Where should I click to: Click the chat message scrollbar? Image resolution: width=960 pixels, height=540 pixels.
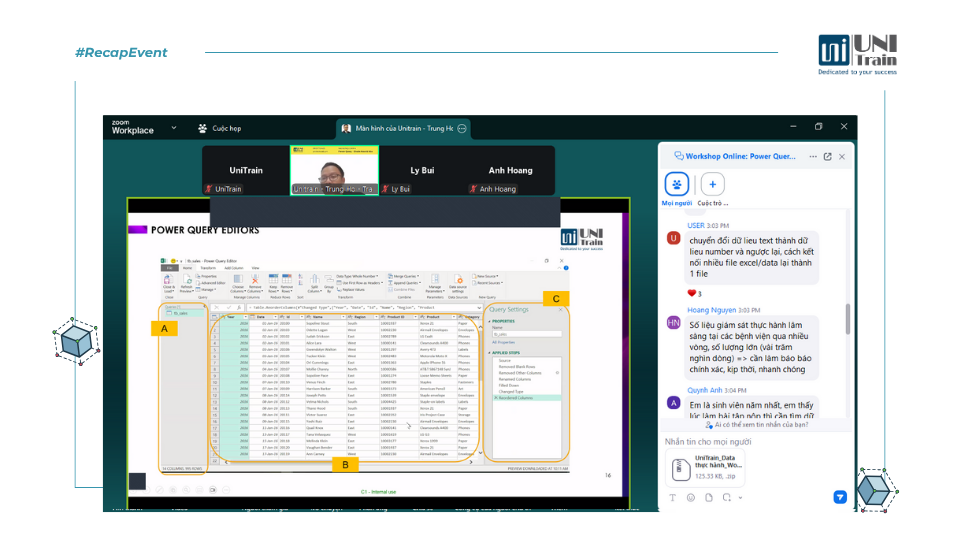[848, 319]
